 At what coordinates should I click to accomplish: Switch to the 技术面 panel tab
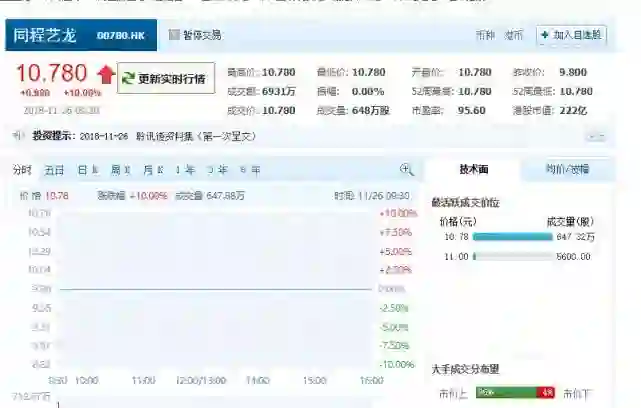coord(473,169)
